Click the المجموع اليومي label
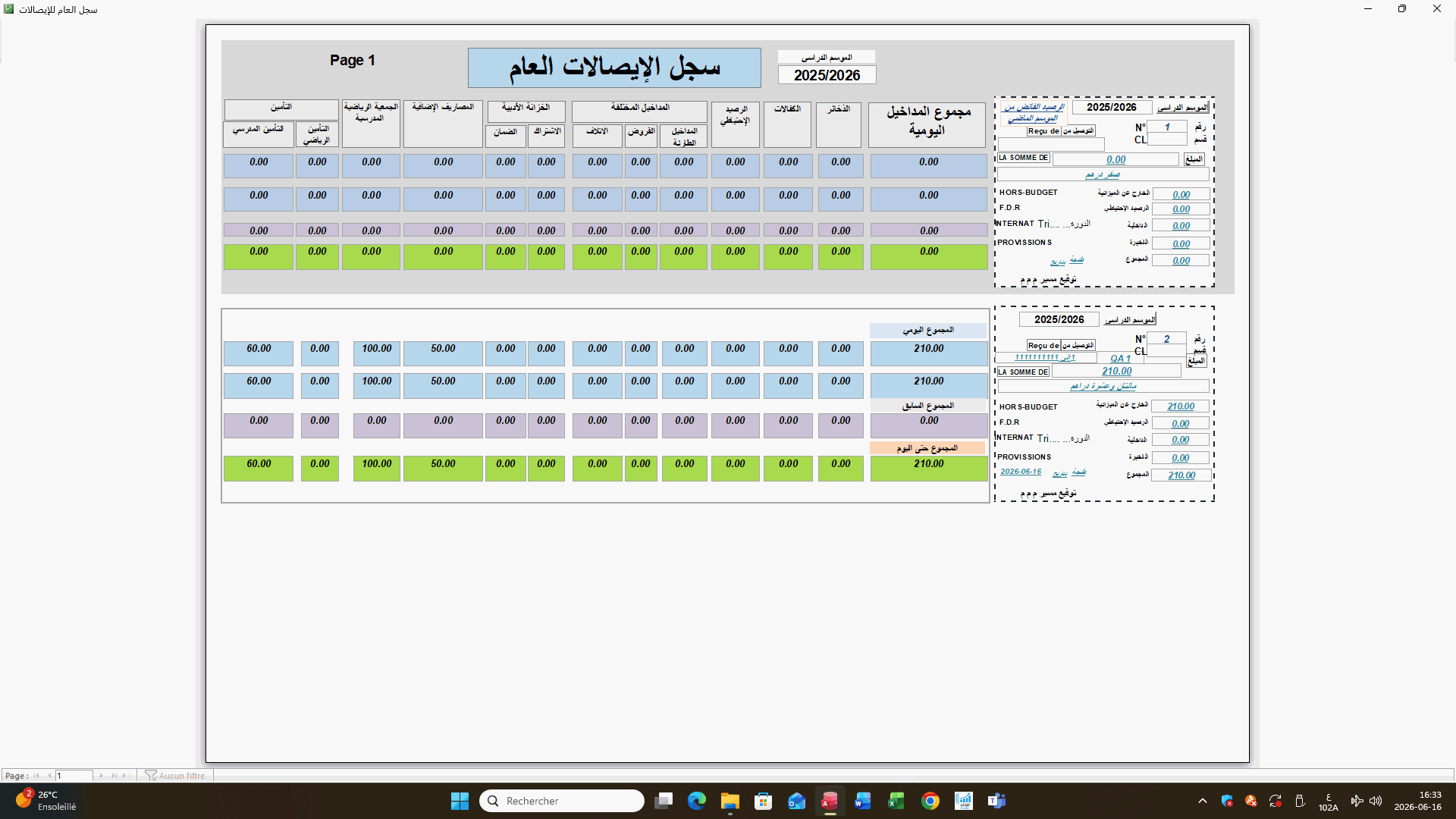Screen dimensions: 1456x819 coord(927,331)
